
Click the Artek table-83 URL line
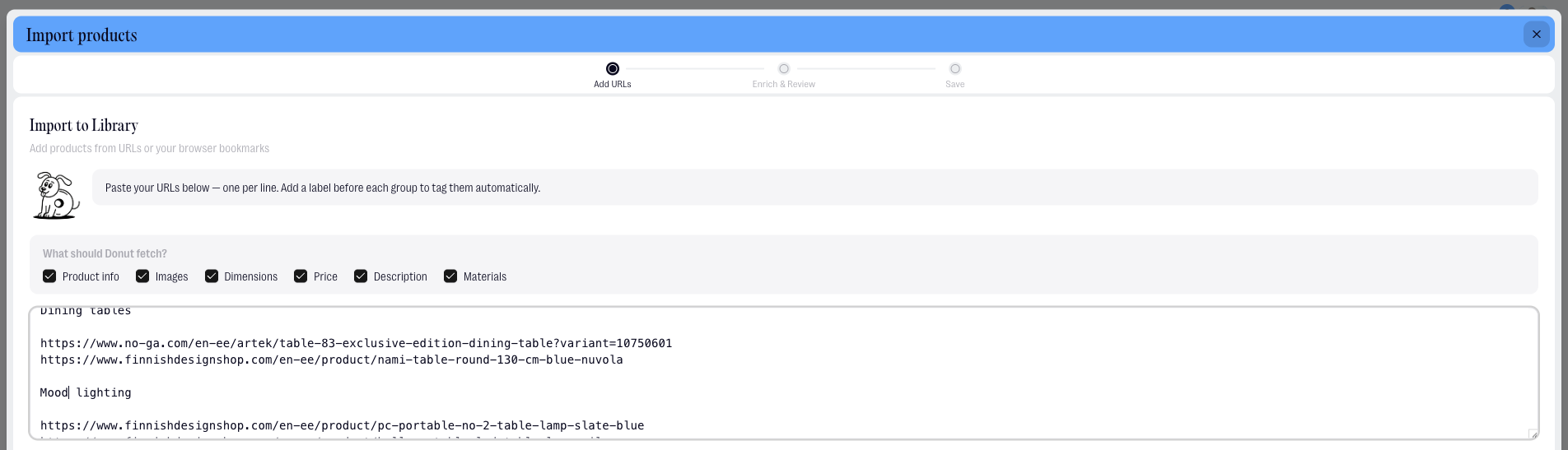(357, 343)
